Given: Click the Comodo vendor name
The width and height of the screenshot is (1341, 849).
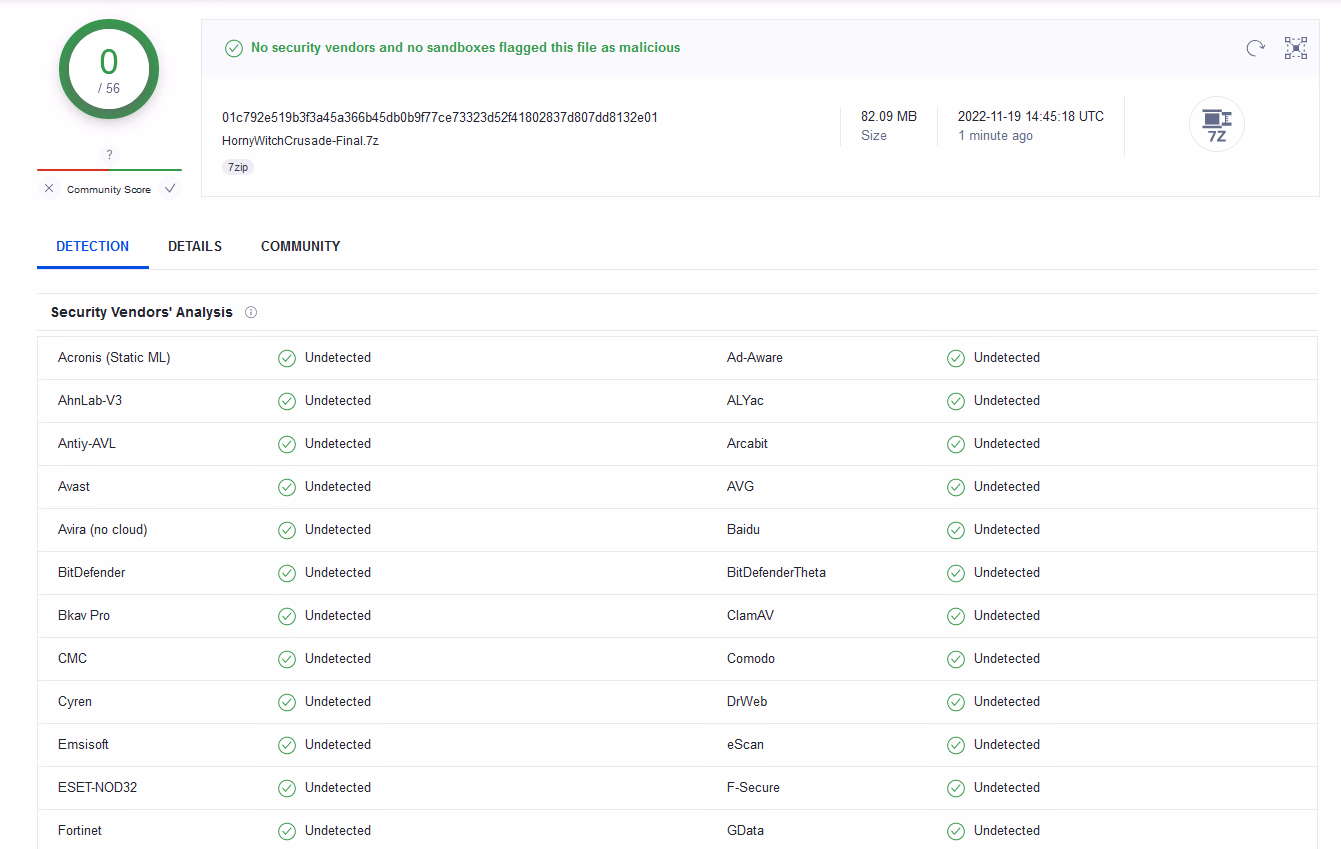Looking at the screenshot, I should 751,659.
